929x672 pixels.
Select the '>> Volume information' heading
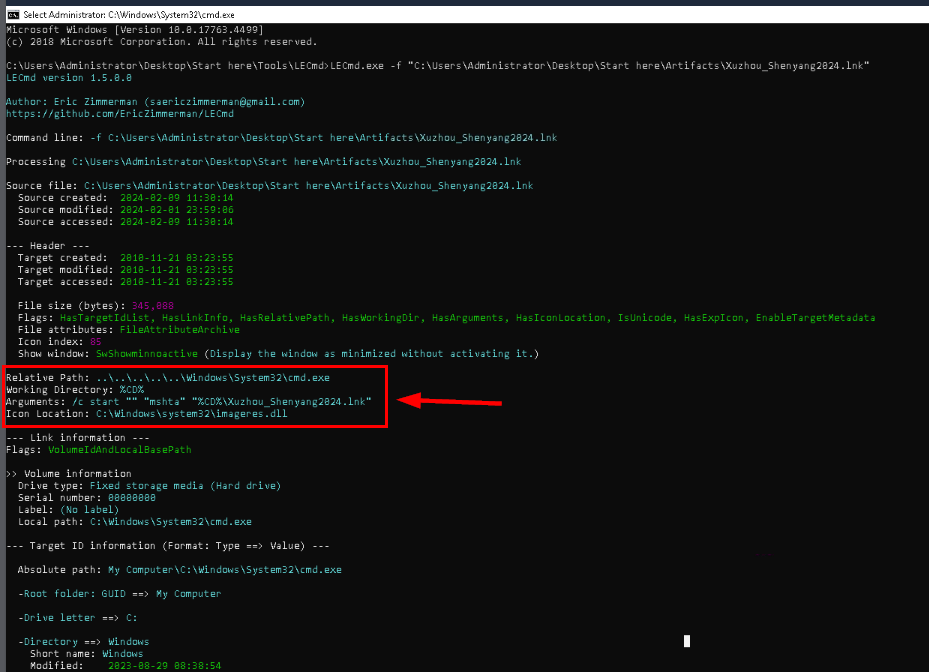point(69,473)
